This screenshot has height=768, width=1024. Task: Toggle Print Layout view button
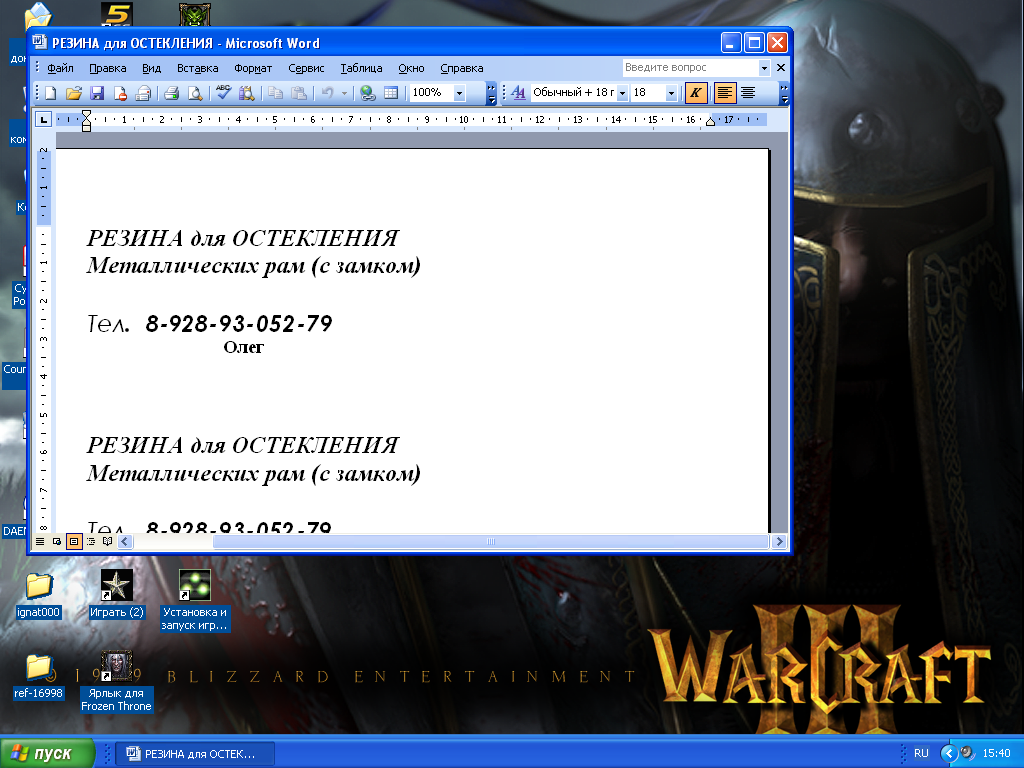click(x=74, y=541)
